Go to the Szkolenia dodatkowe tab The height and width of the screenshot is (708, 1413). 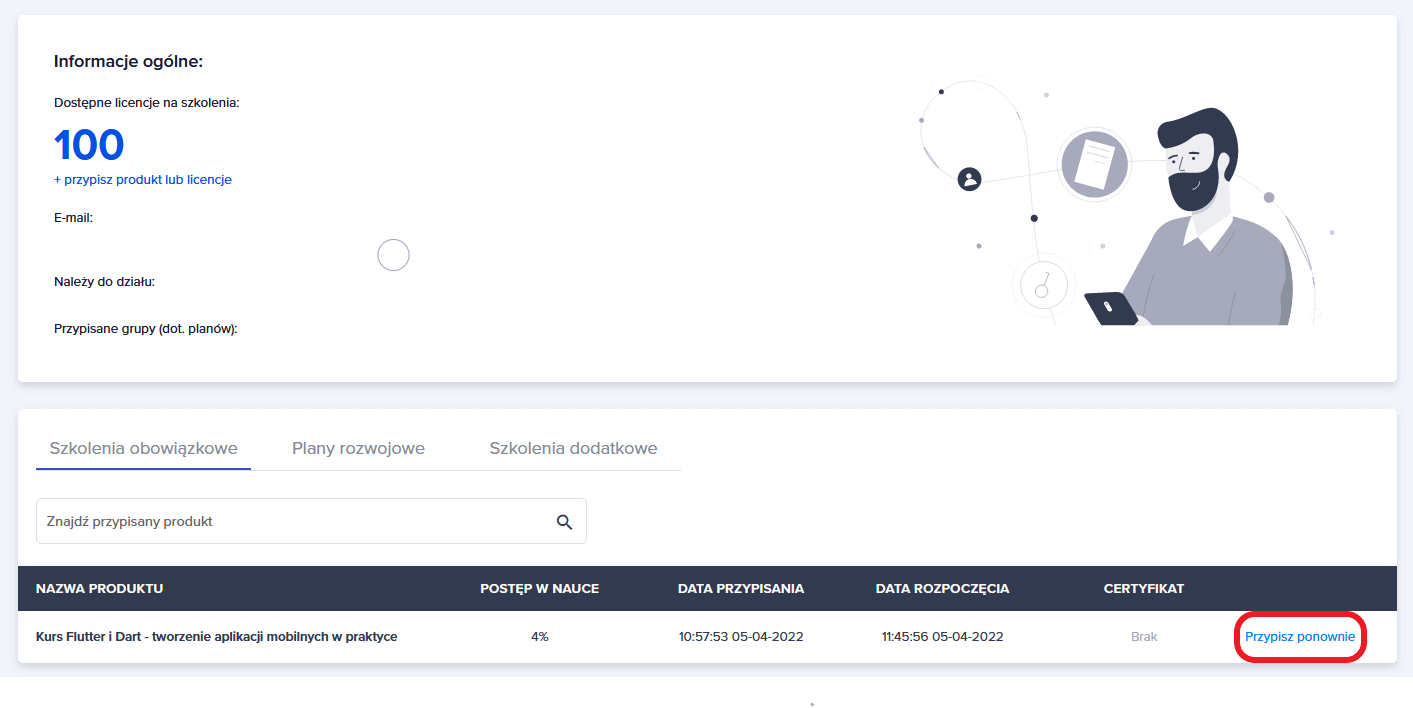pos(573,448)
